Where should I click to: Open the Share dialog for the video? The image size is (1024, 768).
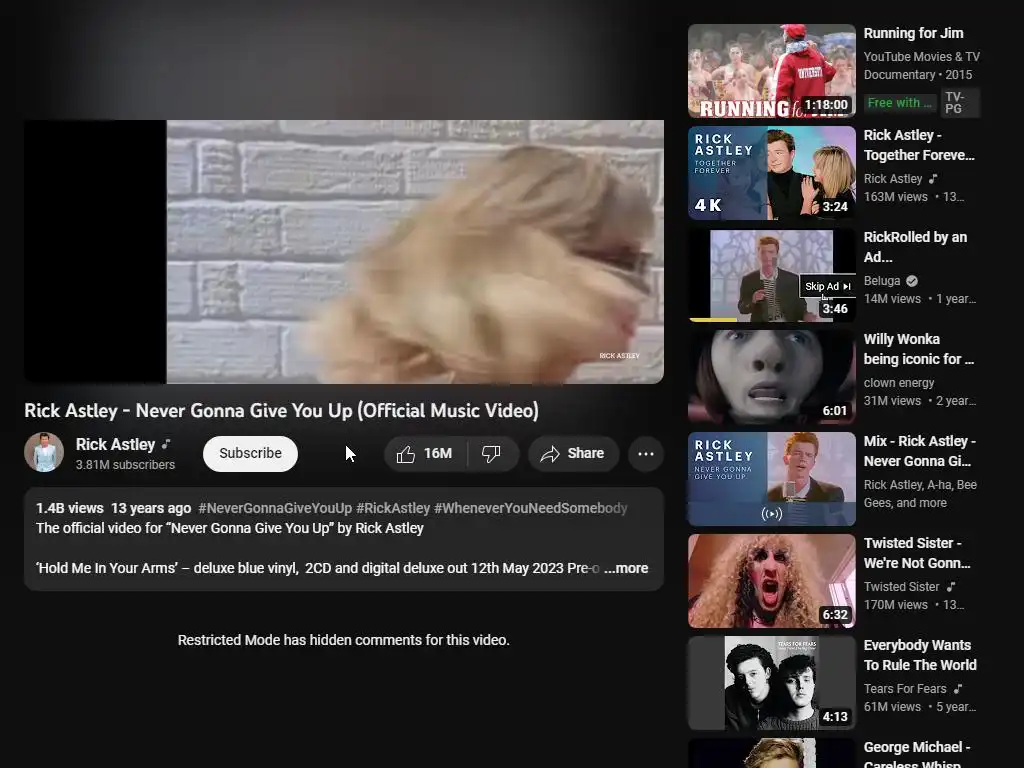point(573,454)
